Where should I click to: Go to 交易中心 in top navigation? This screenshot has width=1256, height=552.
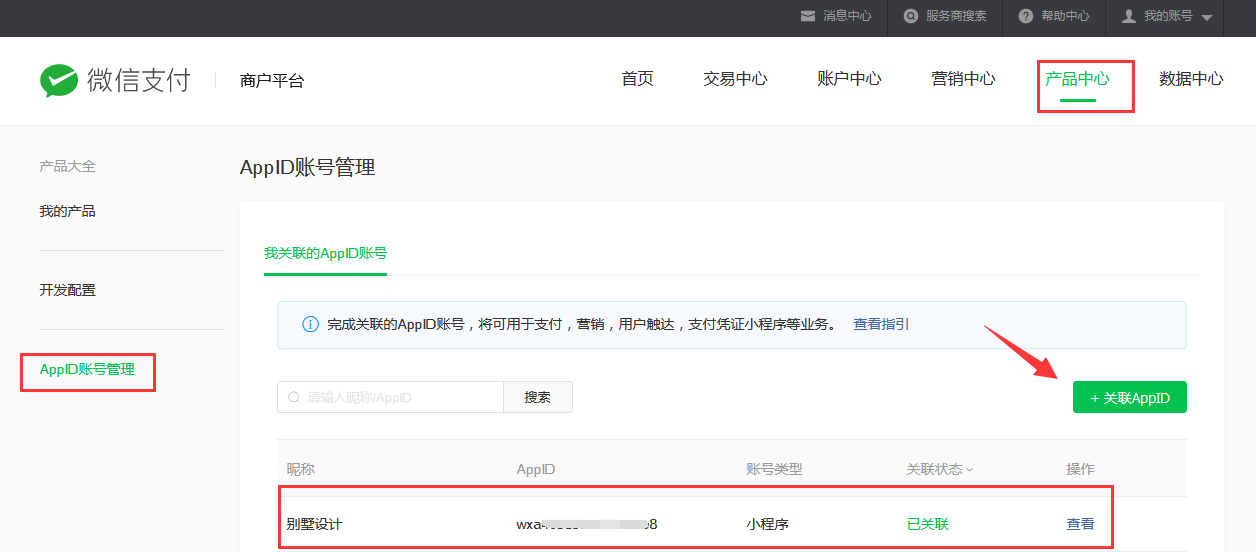click(x=735, y=79)
